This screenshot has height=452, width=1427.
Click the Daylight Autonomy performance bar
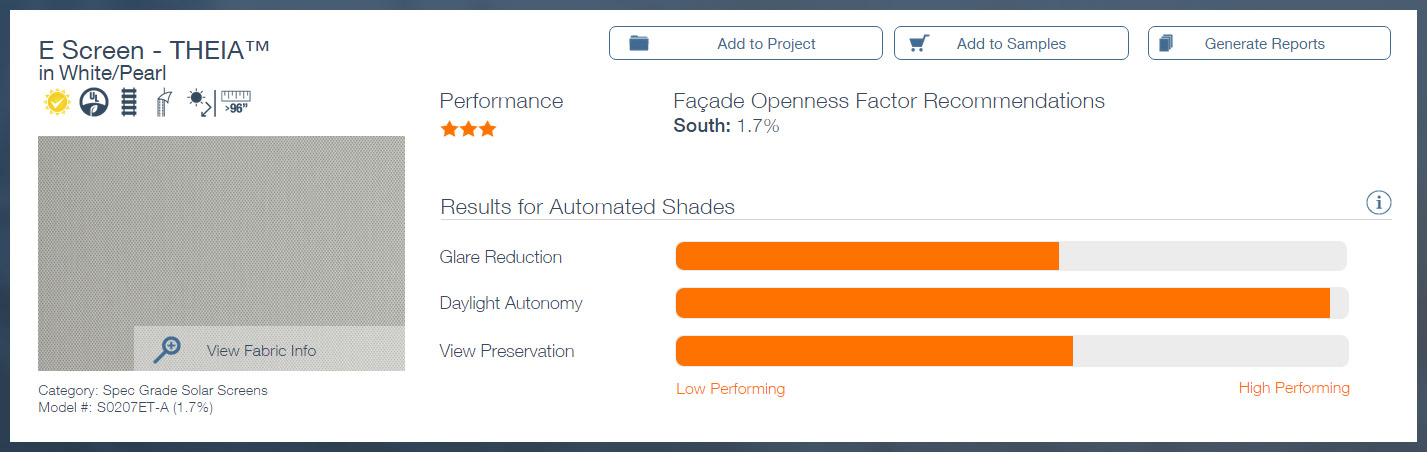pyautogui.click(x=1012, y=303)
